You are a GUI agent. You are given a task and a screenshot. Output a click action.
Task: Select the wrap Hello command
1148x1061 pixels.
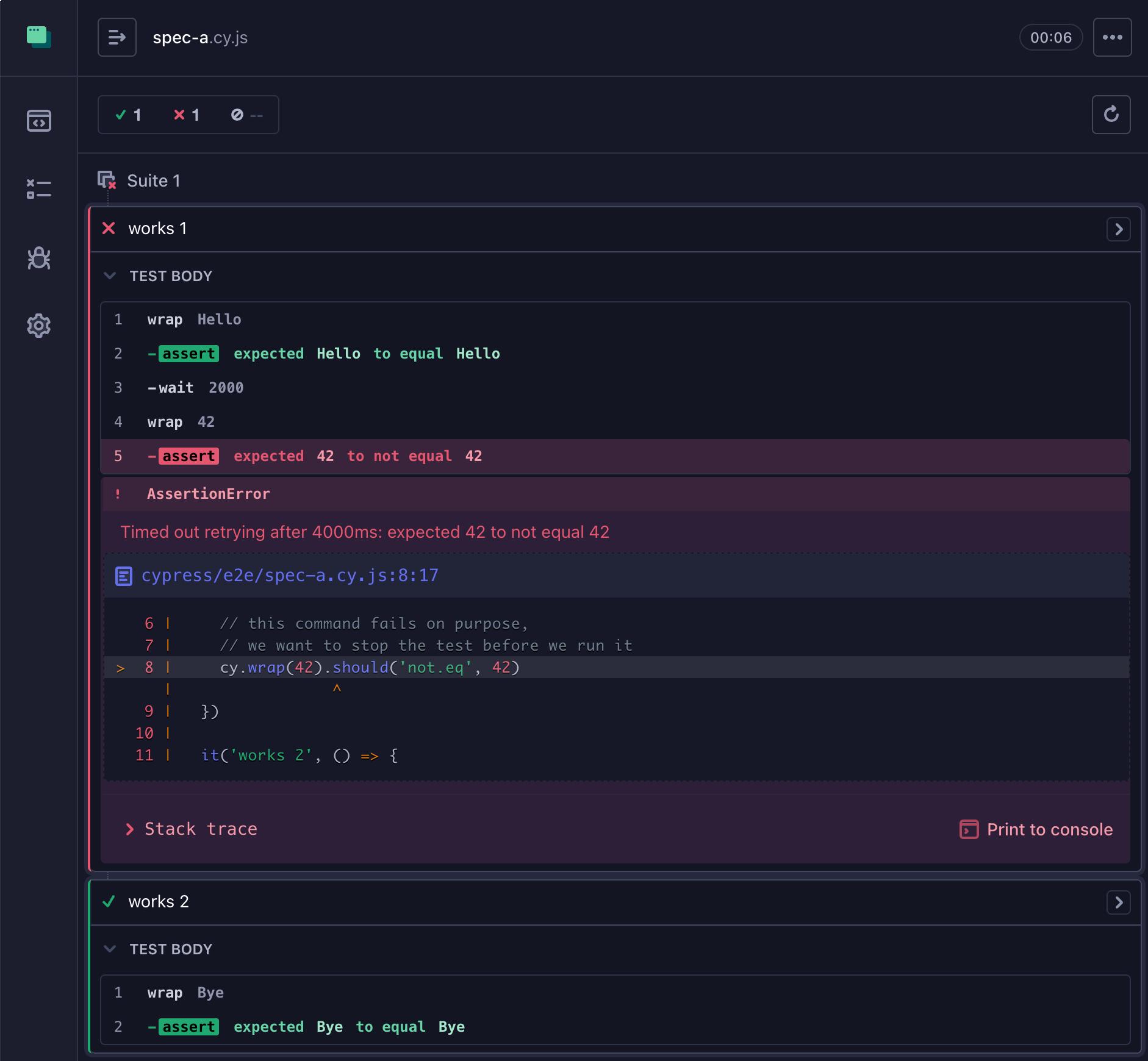tap(615, 320)
